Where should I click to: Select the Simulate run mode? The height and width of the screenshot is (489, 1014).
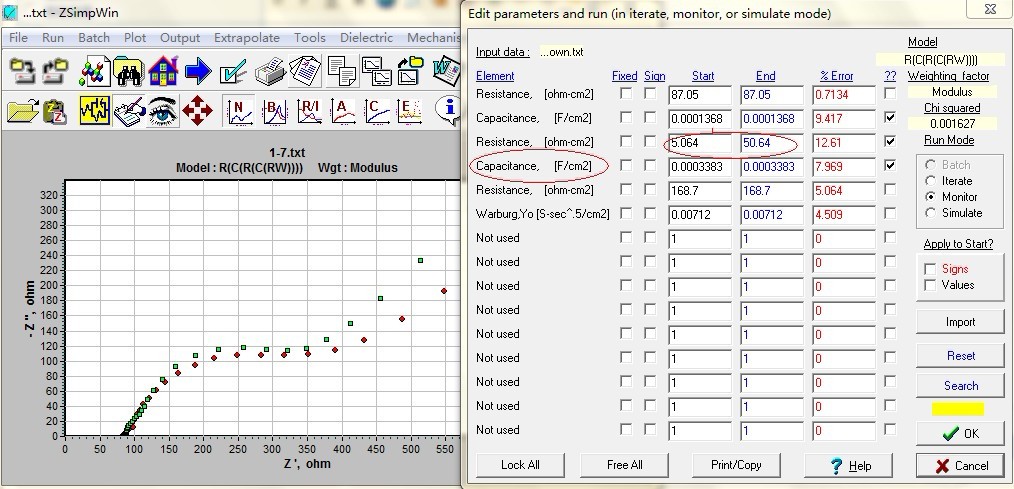pos(933,213)
